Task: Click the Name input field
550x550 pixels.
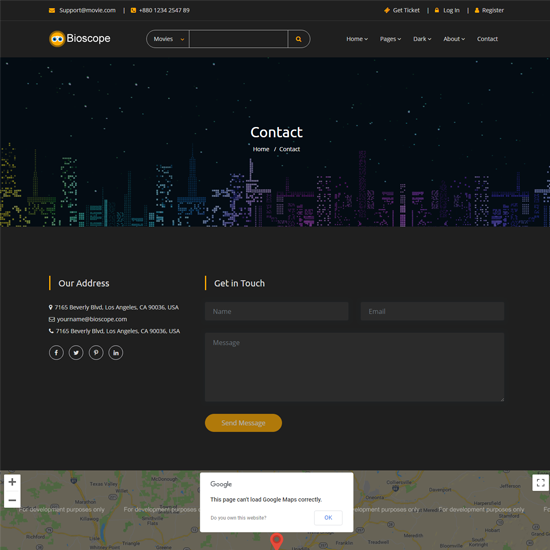Action: tap(277, 311)
